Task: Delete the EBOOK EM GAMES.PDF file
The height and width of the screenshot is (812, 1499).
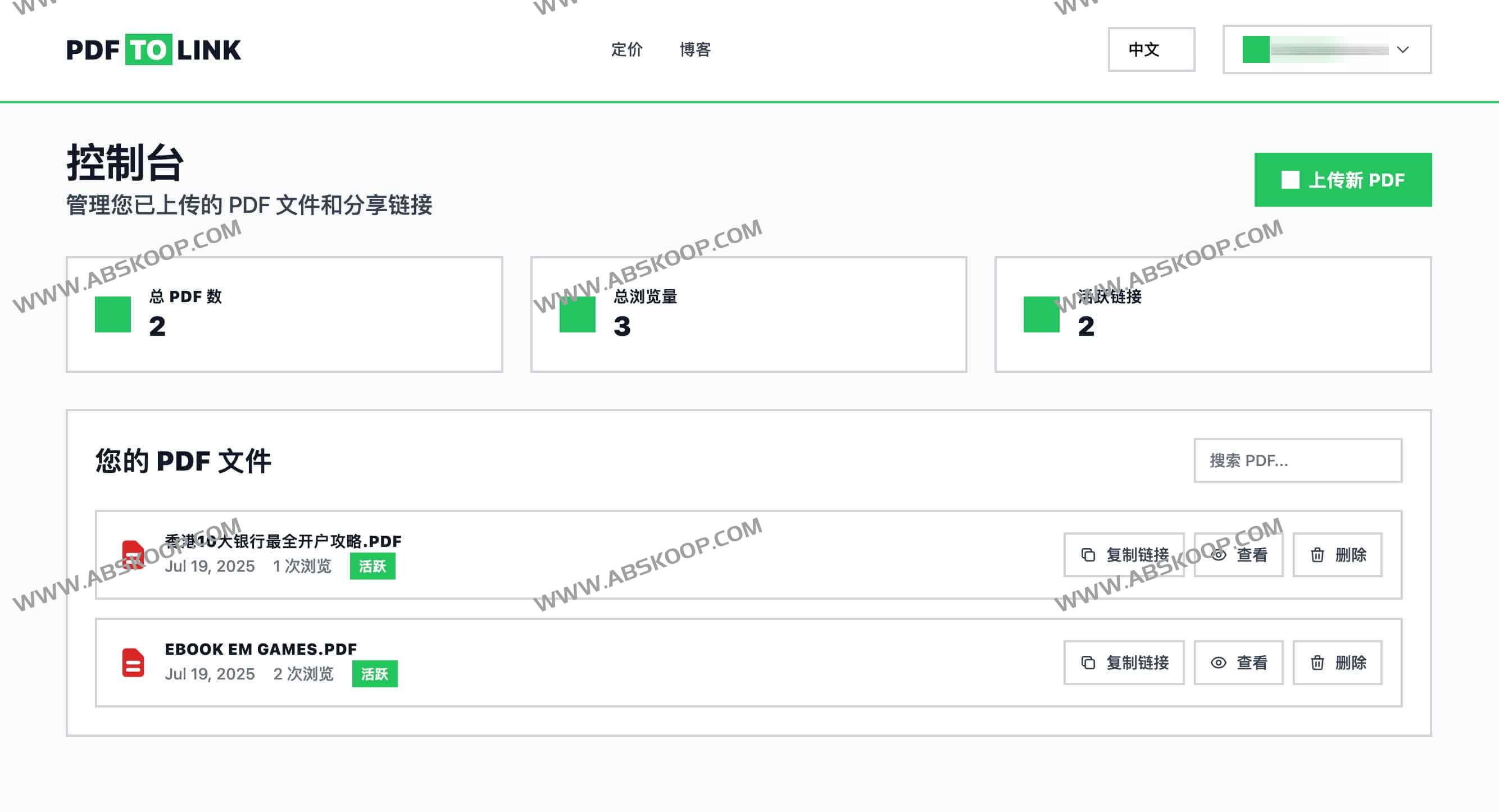Action: click(1337, 663)
